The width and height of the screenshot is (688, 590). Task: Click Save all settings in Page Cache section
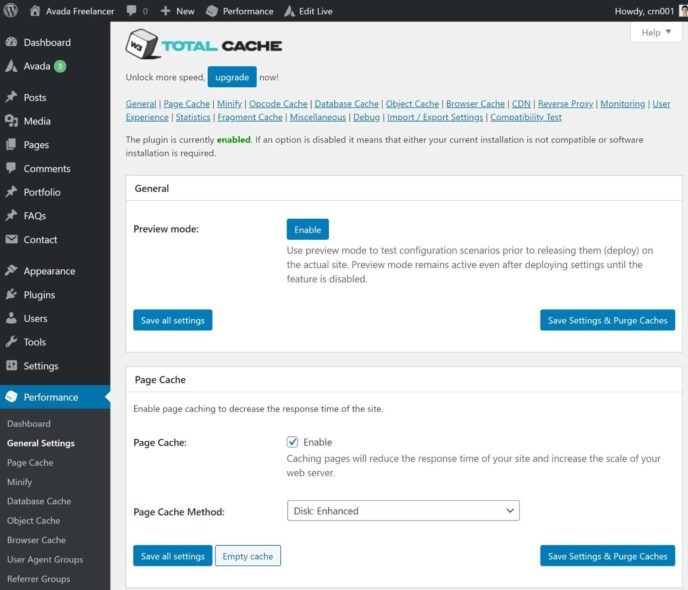tap(172, 556)
